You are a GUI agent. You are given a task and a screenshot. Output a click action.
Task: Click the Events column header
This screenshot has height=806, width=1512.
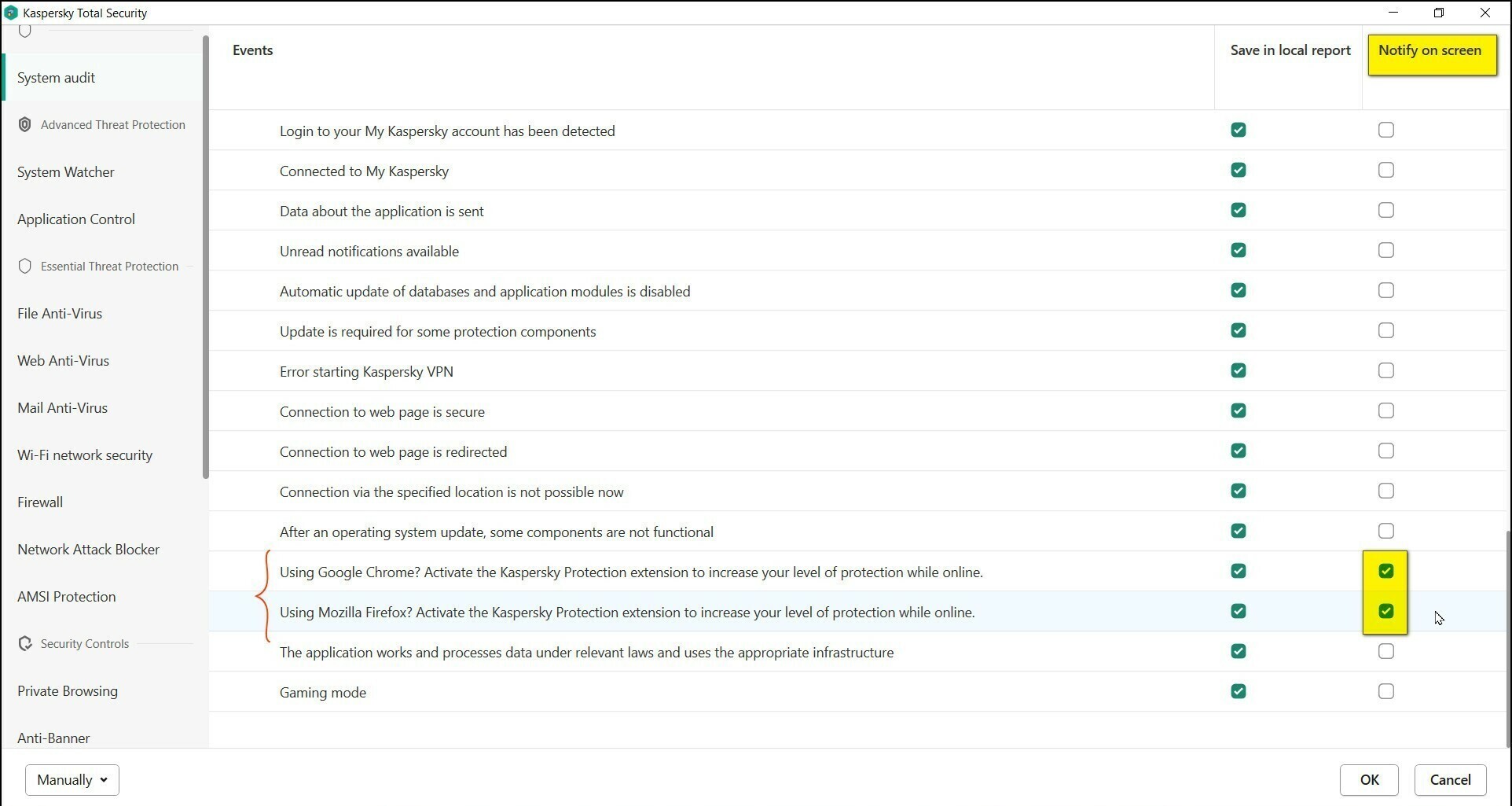click(x=252, y=50)
